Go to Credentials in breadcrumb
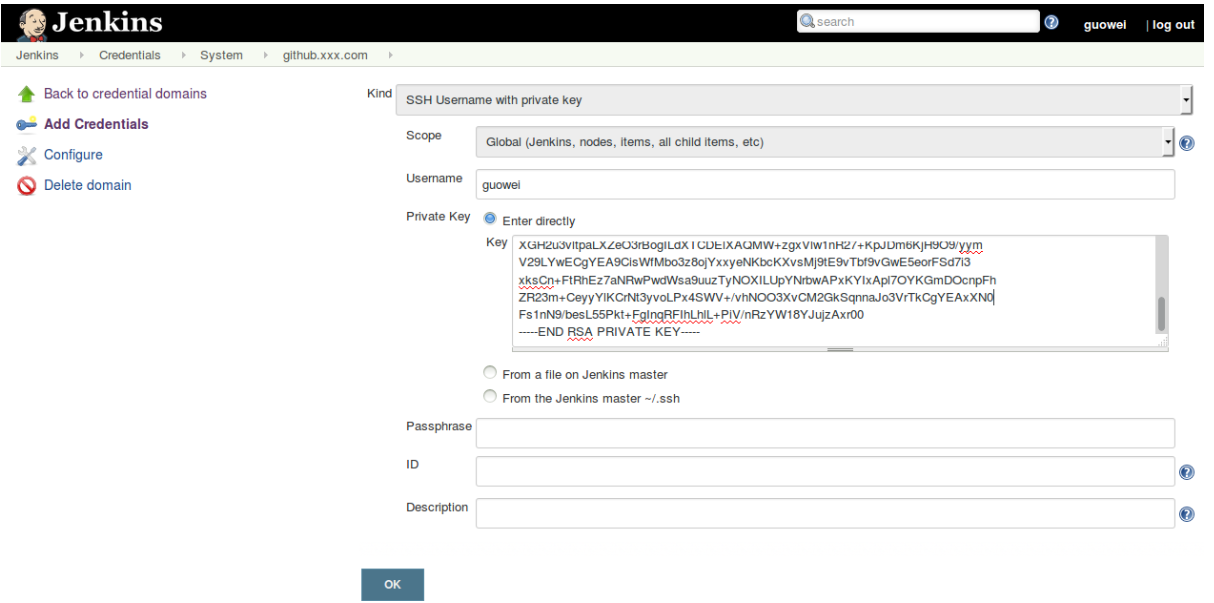The width and height of the screenshot is (1214, 603). pos(129,56)
